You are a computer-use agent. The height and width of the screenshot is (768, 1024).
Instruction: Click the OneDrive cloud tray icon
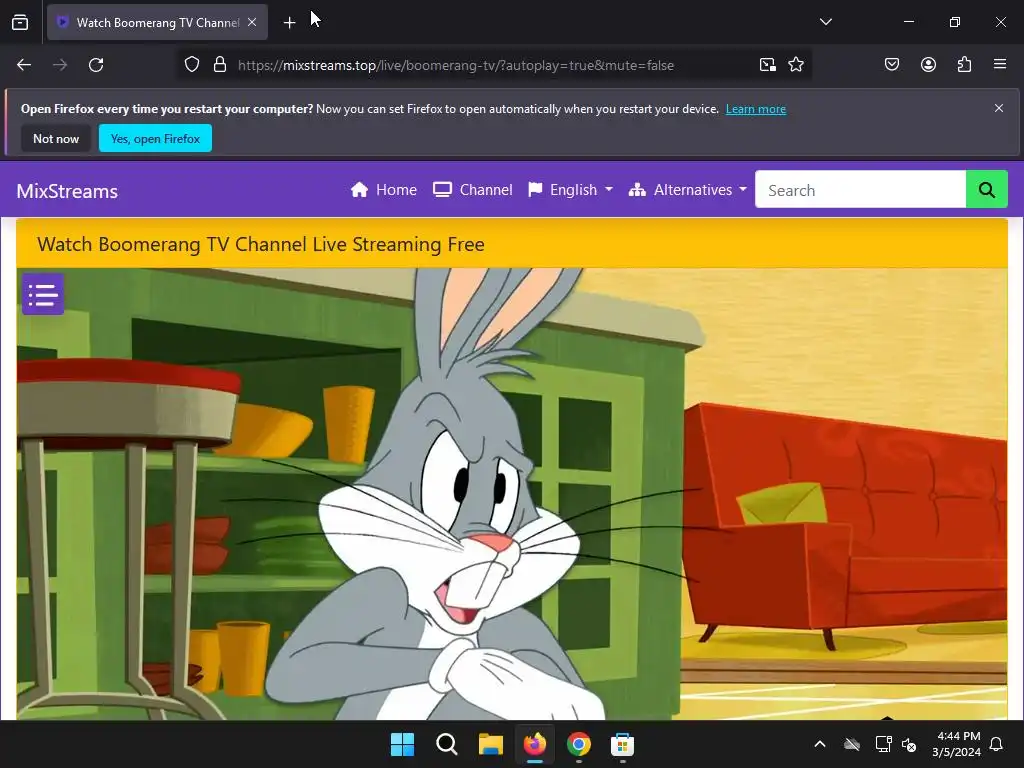852,744
